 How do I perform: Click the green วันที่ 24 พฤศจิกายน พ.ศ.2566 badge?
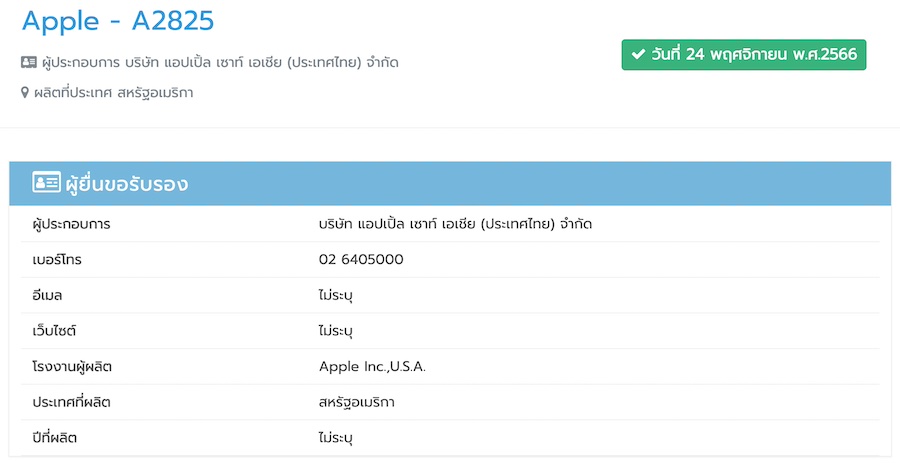pos(743,54)
